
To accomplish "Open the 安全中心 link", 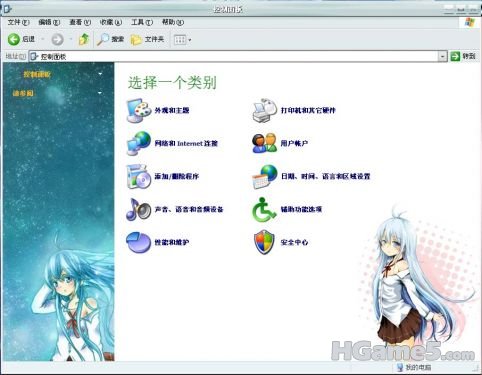I will [294, 242].
